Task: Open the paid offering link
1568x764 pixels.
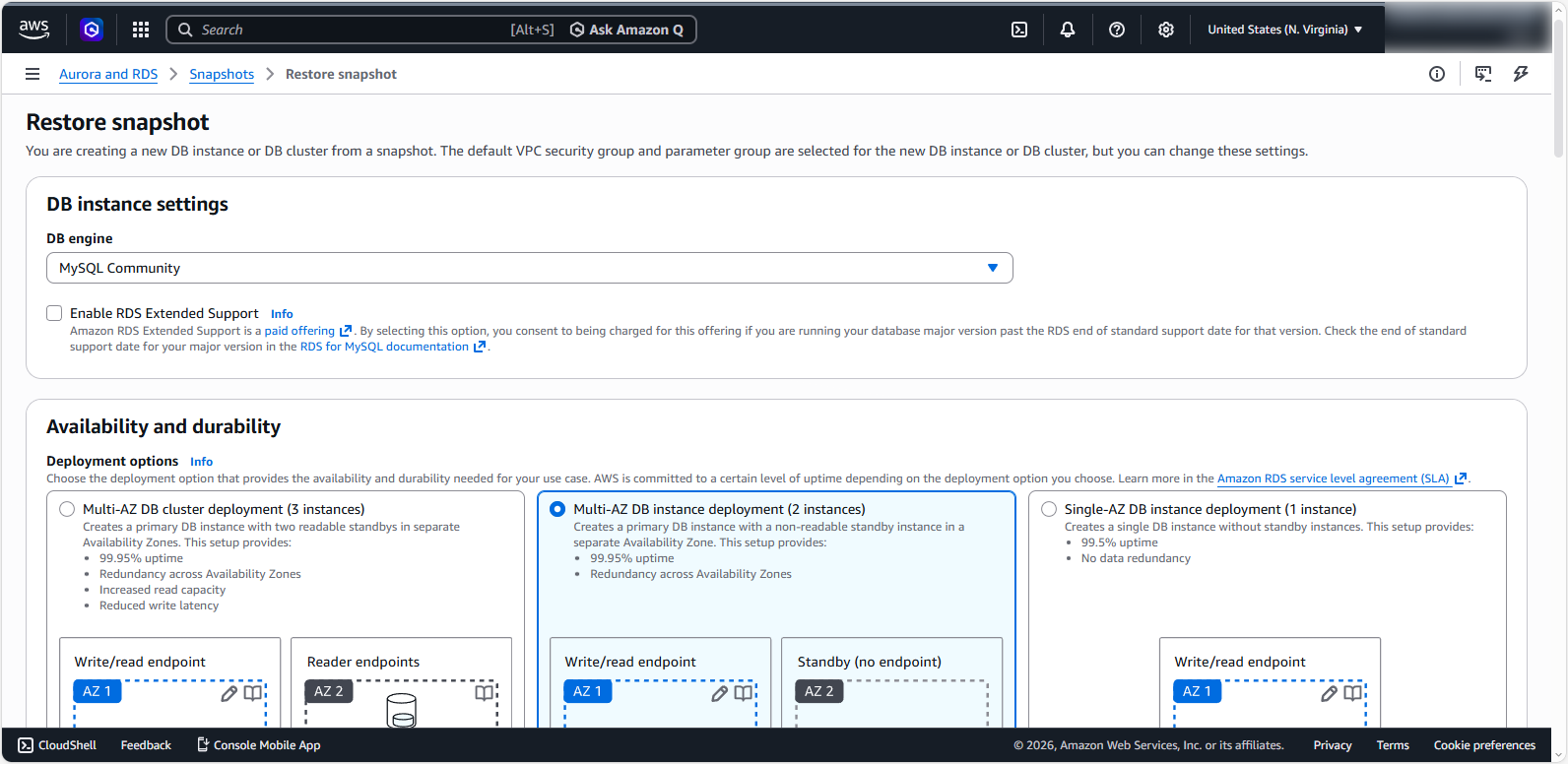Action: (307, 331)
